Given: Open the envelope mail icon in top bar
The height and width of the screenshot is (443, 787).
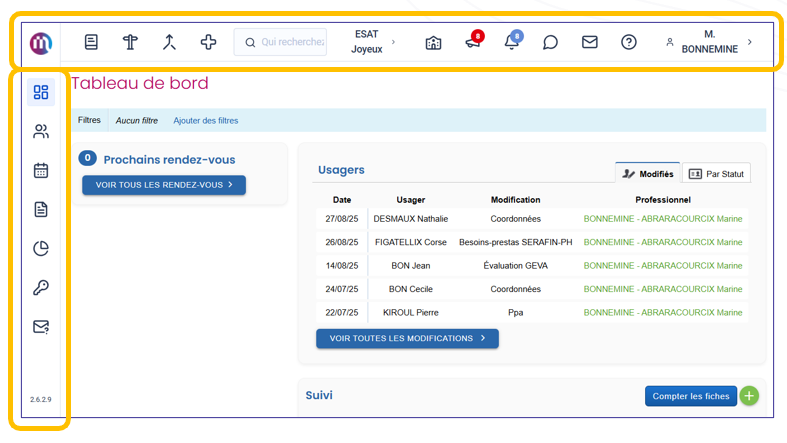Looking at the screenshot, I should click(590, 43).
